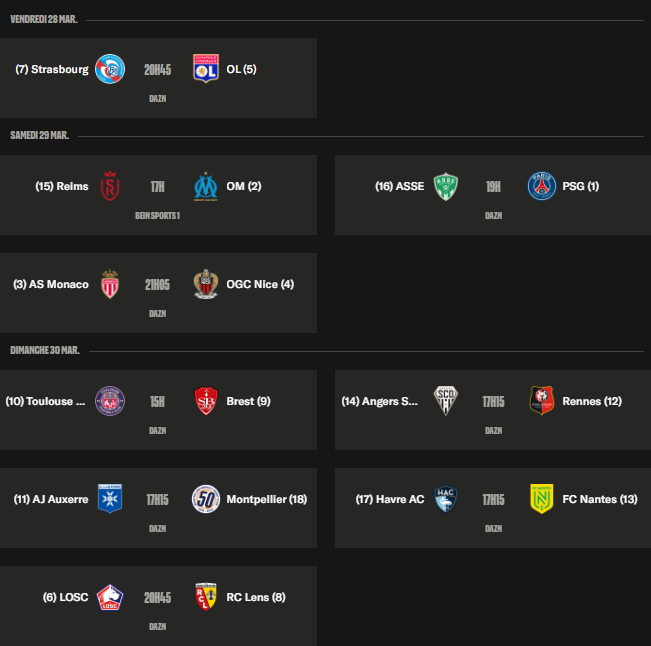Open the 20H45 Strasbourg–OL match time
Screen dimensions: 651x646
coord(157,69)
